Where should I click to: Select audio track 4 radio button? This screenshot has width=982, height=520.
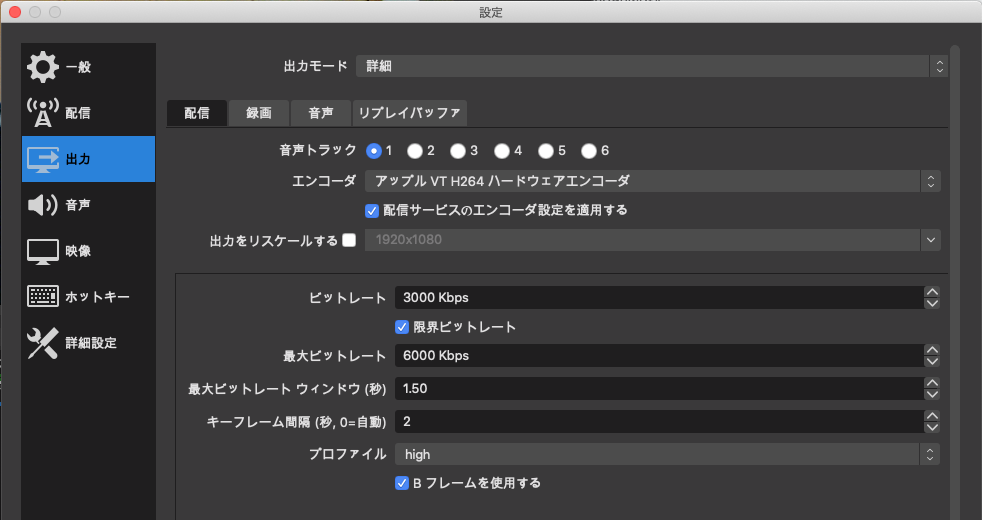pos(502,151)
